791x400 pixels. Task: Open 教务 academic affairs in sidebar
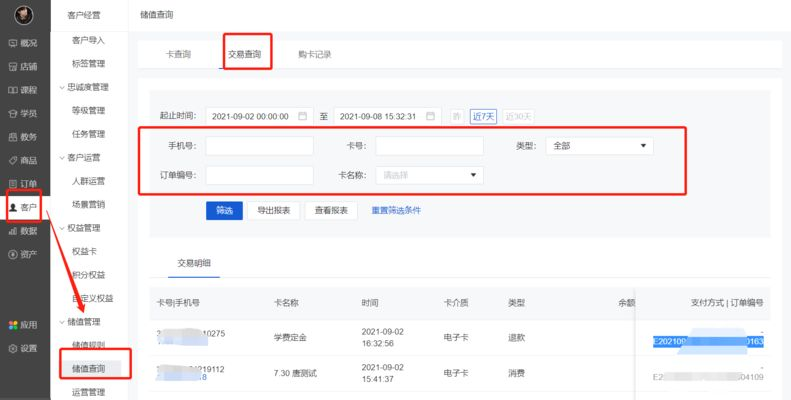[23, 137]
